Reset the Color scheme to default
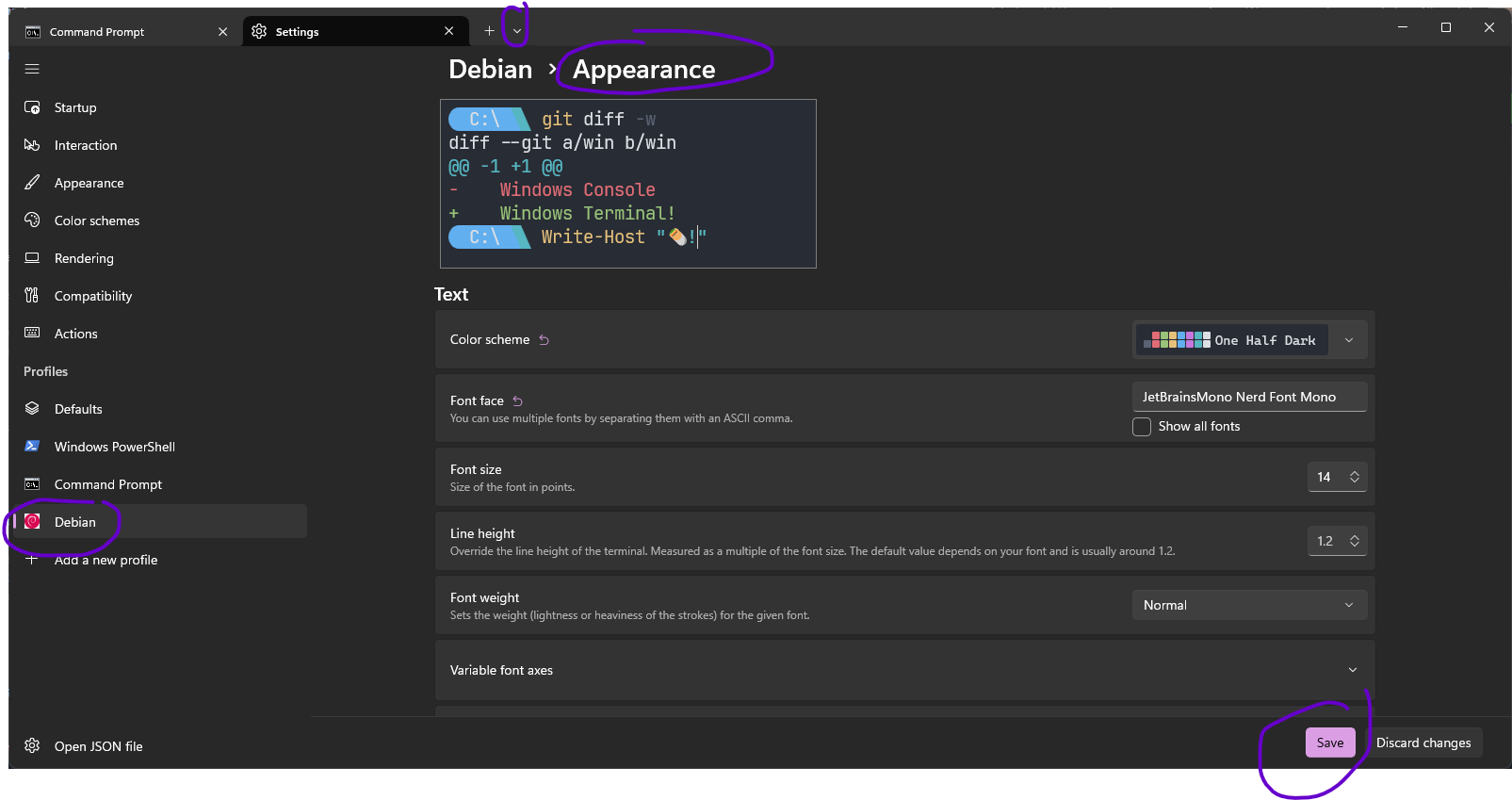 [x=544, y=340]
